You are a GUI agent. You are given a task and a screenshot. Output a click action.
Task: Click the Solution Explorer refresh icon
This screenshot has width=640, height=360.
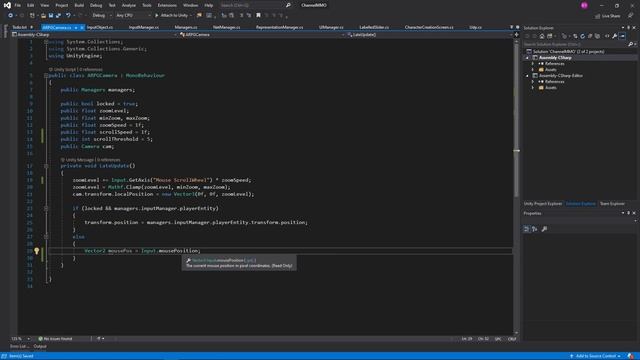(x=582, y=36)
